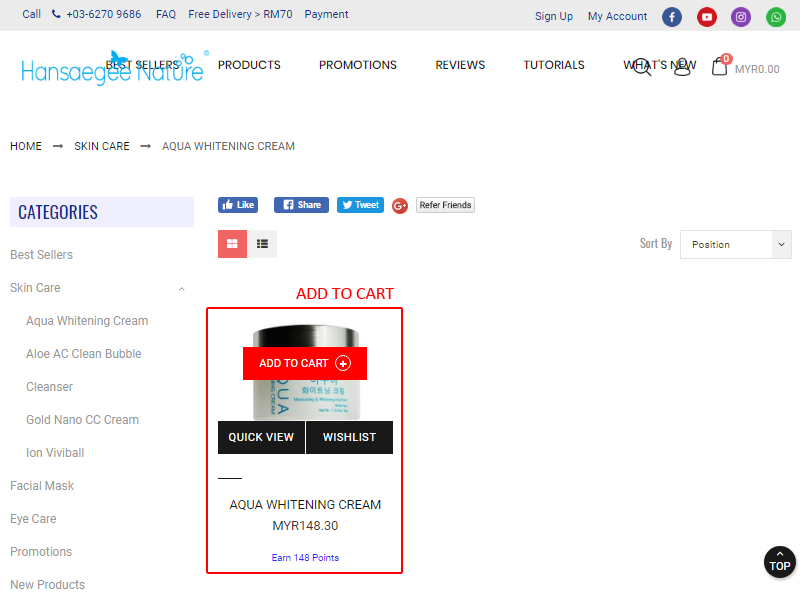Select Skin Care category
Screen dimensions: 800x600
(x=35, y=288)
